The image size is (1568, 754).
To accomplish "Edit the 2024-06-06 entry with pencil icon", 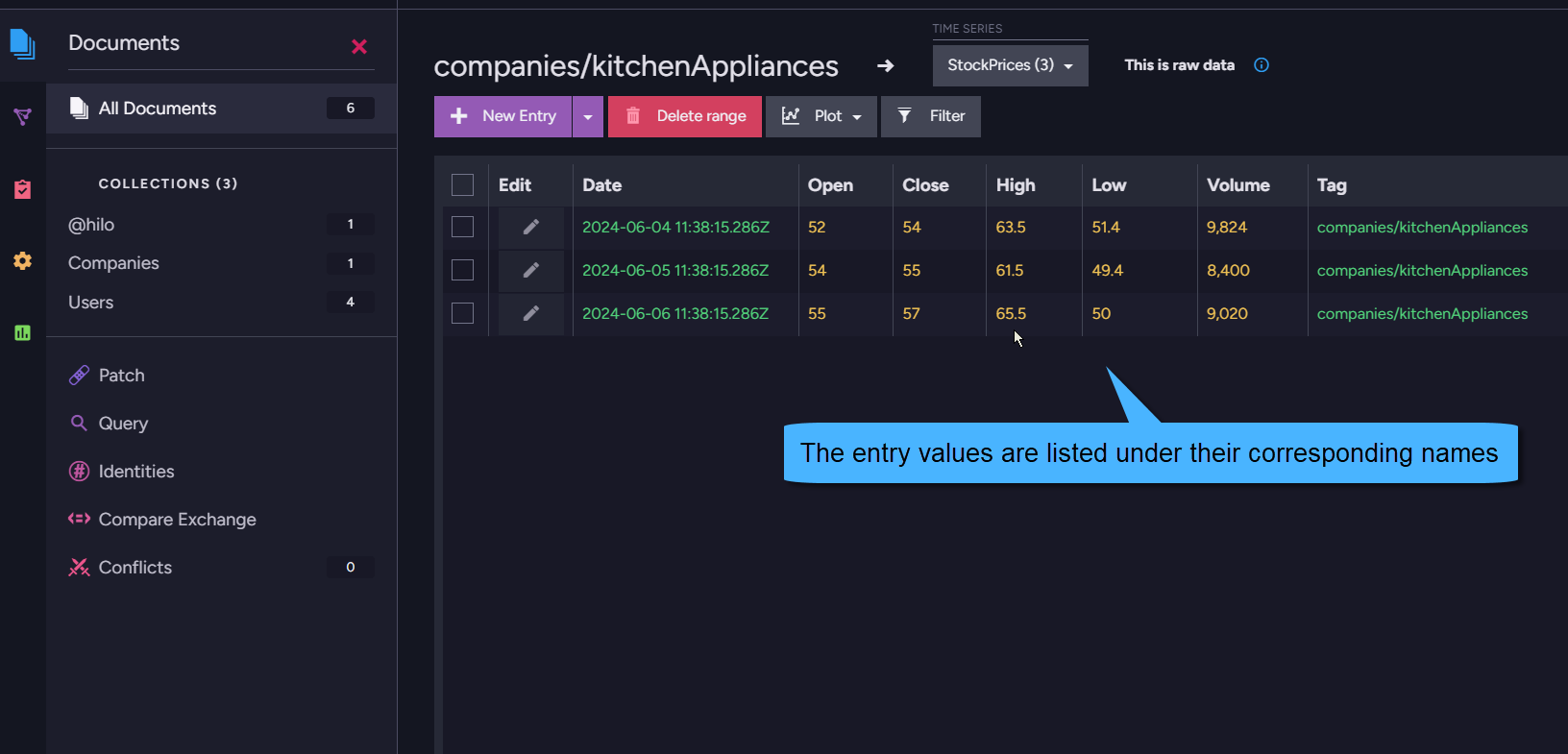I will (530, 314).
